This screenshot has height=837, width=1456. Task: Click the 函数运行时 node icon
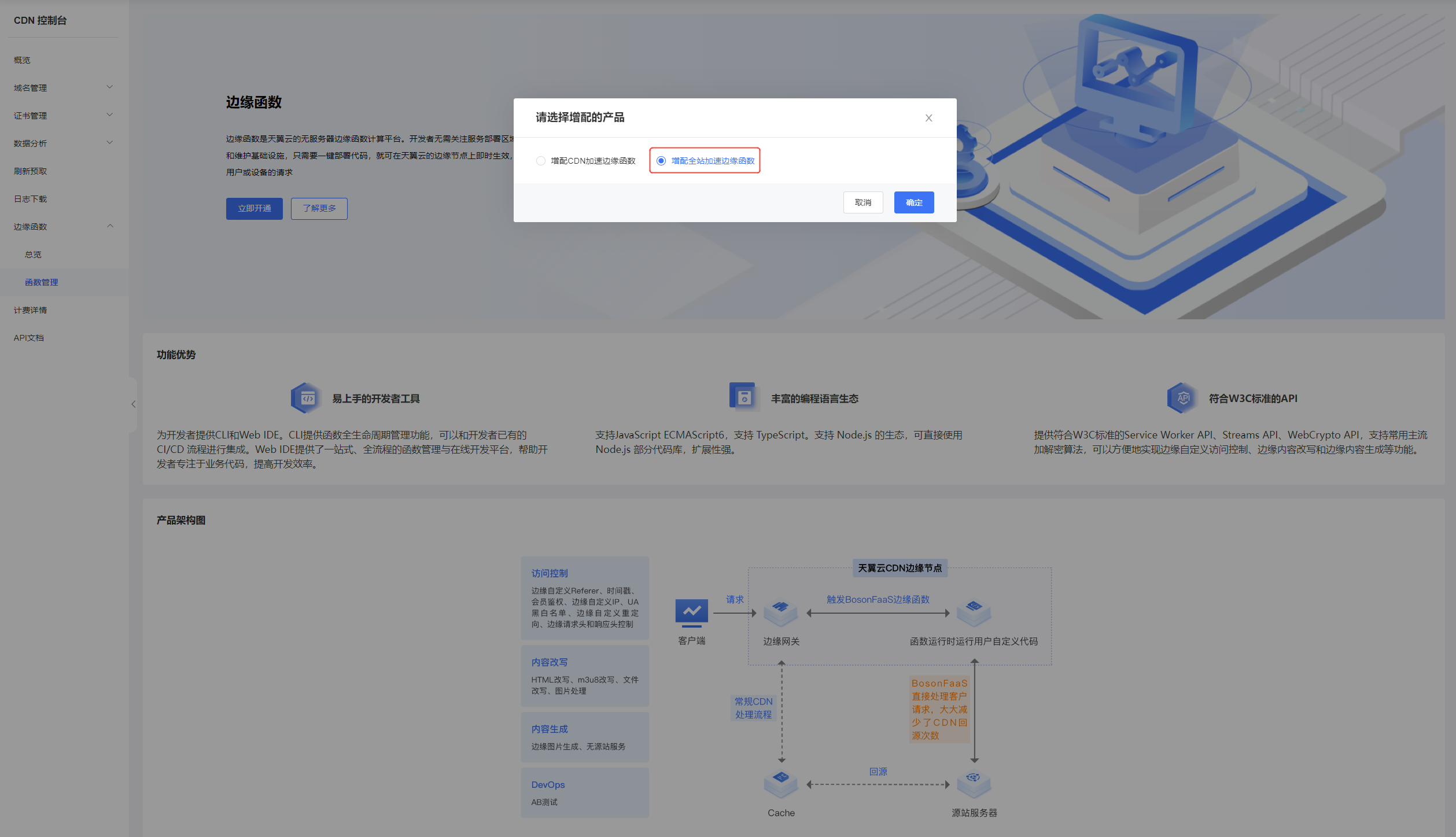pyautogui.click(x=974, y=613)
